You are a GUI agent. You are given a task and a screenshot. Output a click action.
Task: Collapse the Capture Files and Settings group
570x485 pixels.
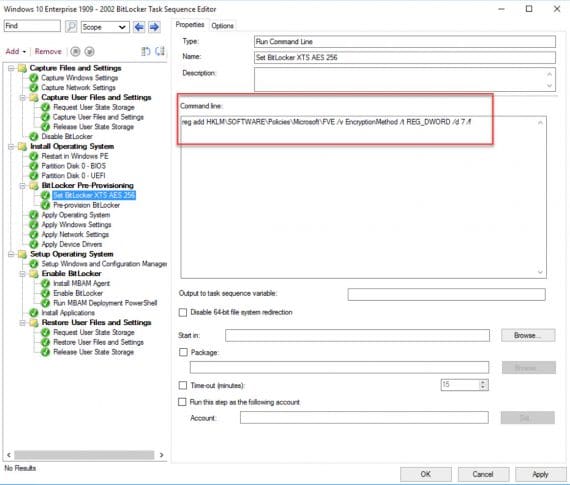pos(11,68)
